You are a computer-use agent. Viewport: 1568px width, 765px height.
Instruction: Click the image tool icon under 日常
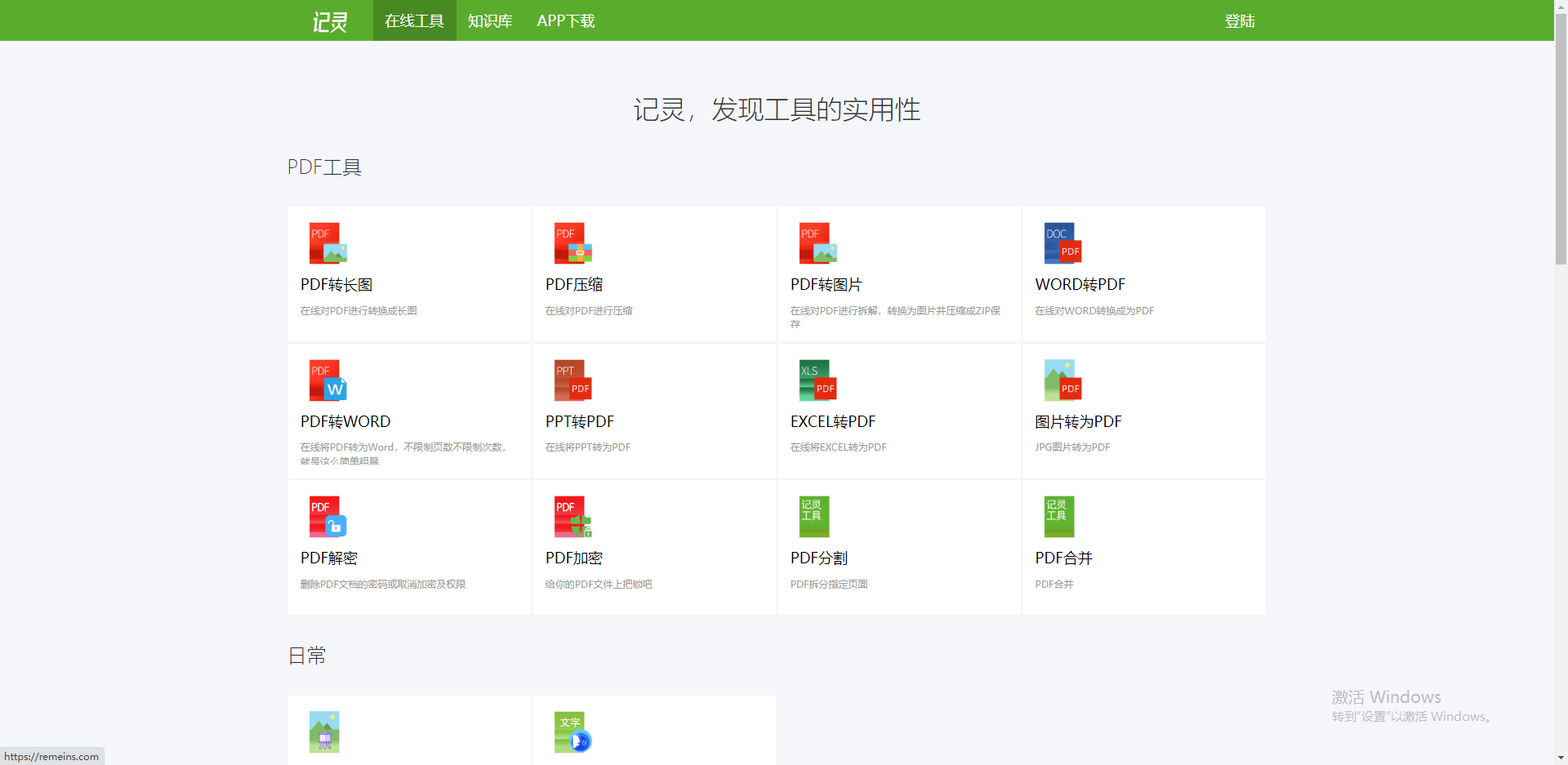[324, 732]
